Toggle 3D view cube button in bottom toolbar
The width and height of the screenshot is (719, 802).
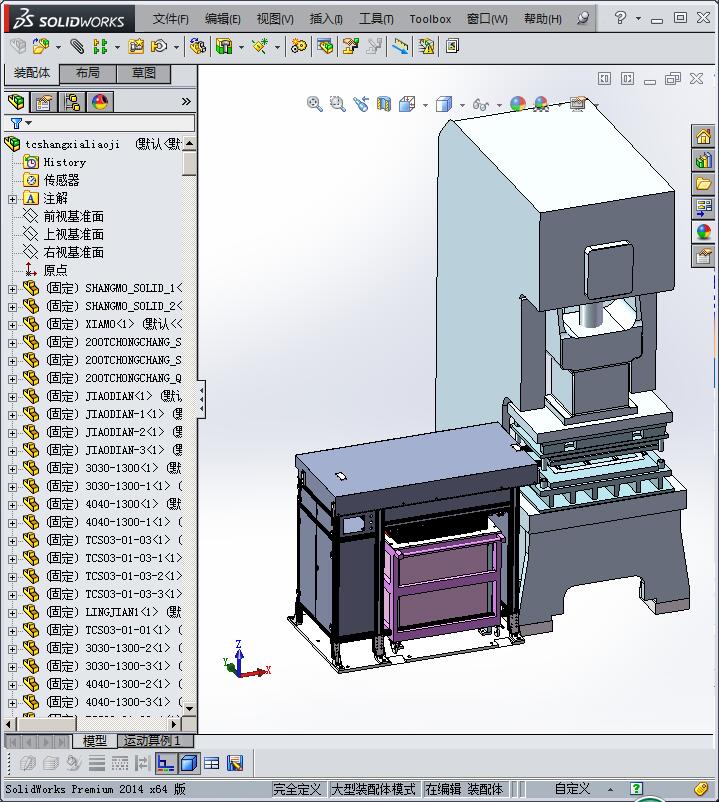(x=189, y=763)
